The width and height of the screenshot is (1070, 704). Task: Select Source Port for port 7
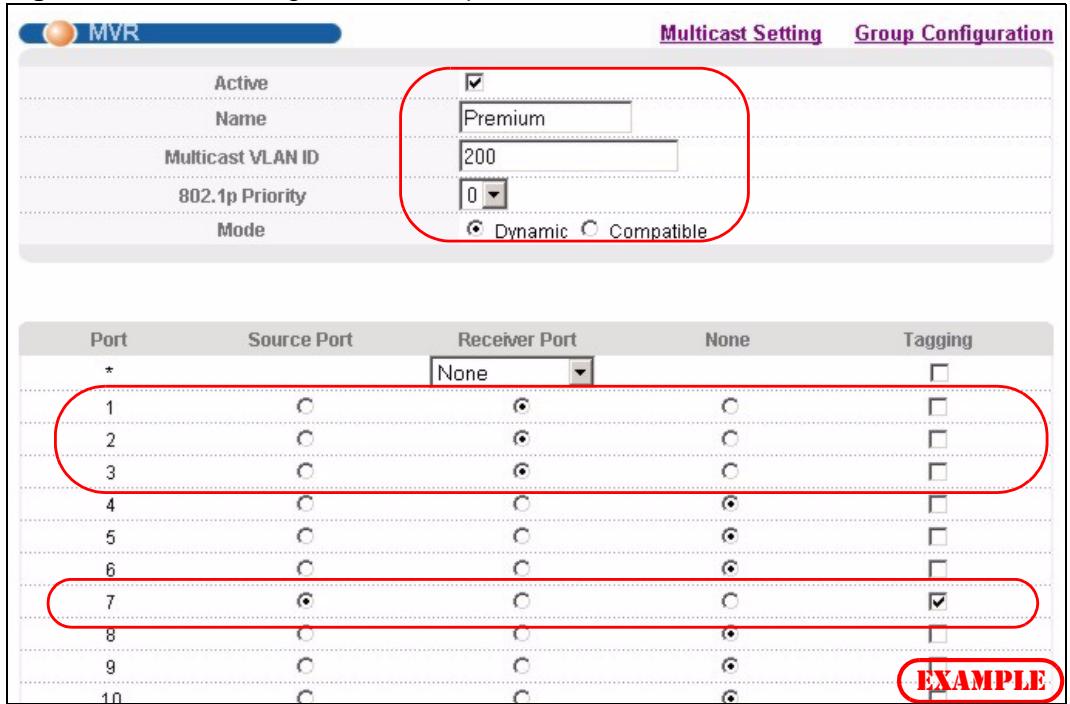[305, 600]
